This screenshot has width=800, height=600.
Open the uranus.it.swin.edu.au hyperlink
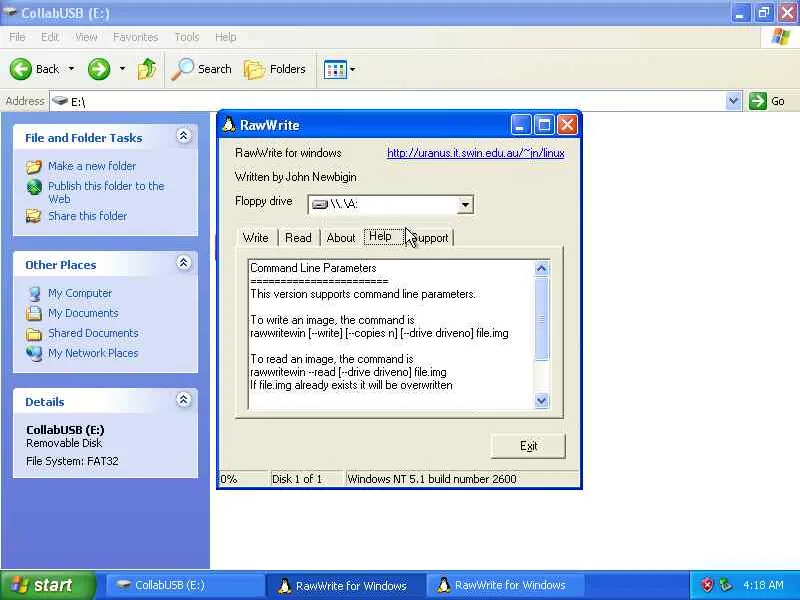[476, 153]
